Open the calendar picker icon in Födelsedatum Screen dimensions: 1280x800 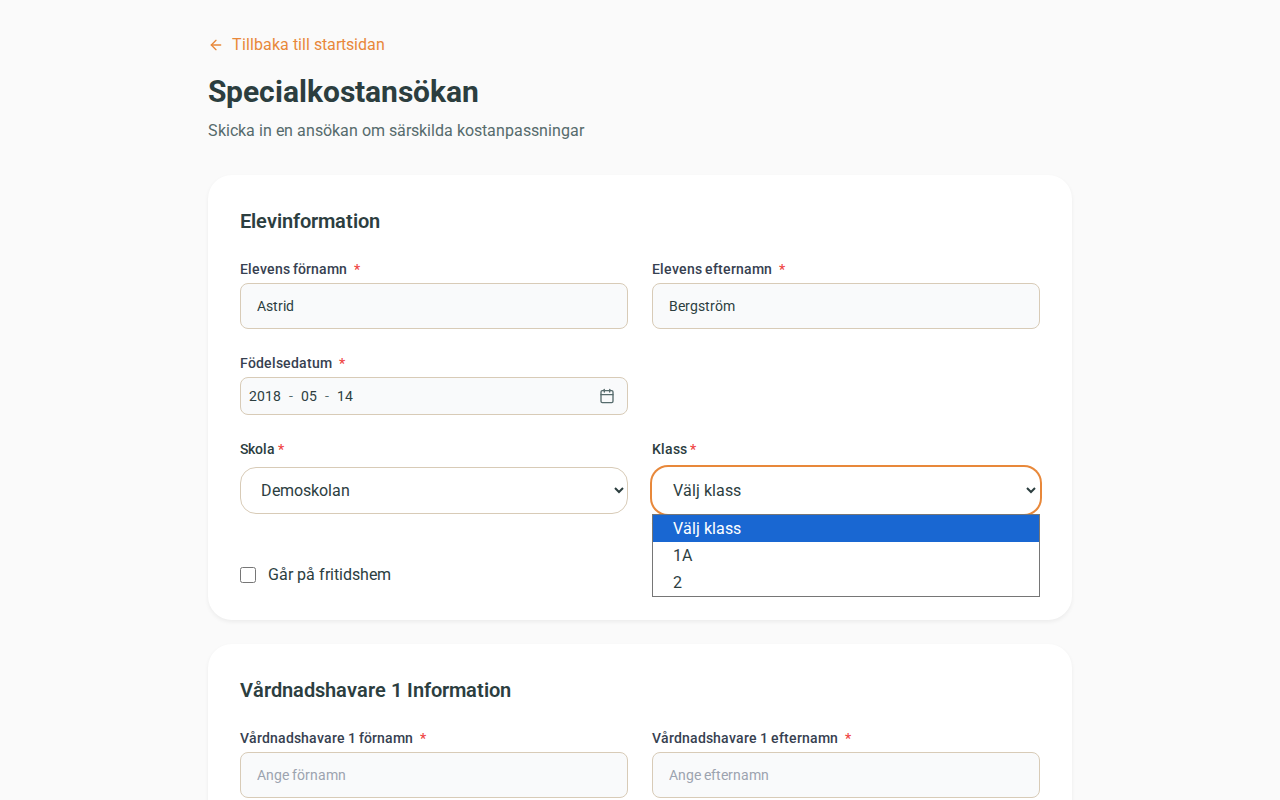coord(607,396)
